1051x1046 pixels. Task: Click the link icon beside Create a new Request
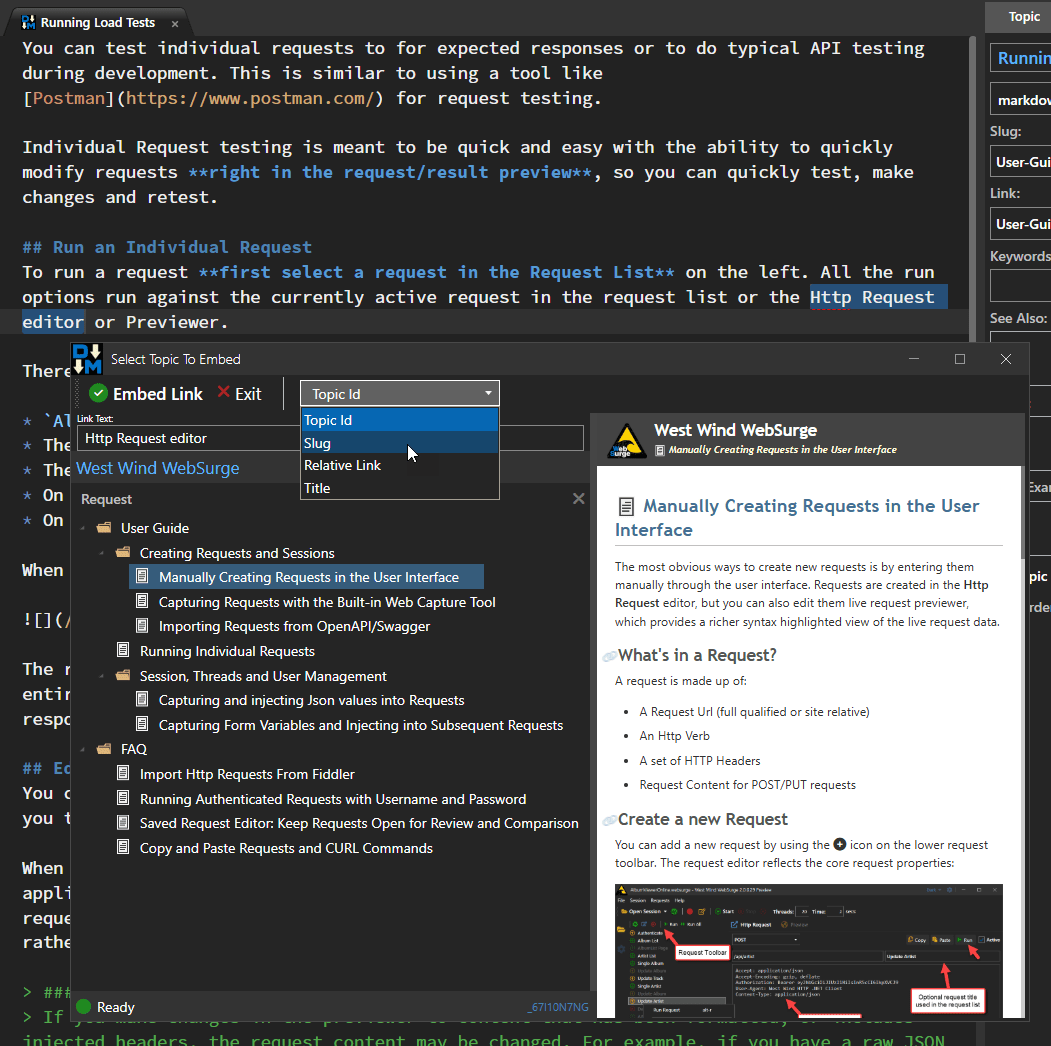[x=609, y=820]
